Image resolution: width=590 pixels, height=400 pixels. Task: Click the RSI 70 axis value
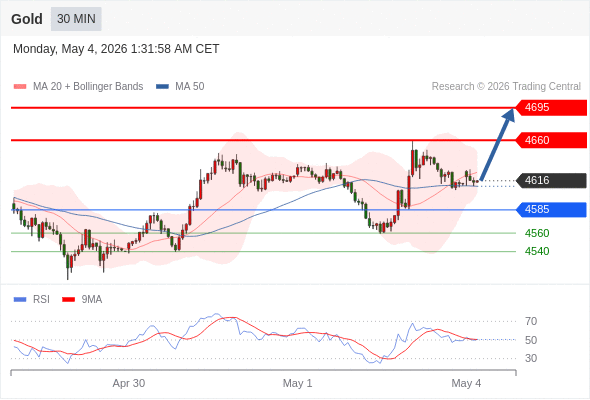[x=531, y=321]
